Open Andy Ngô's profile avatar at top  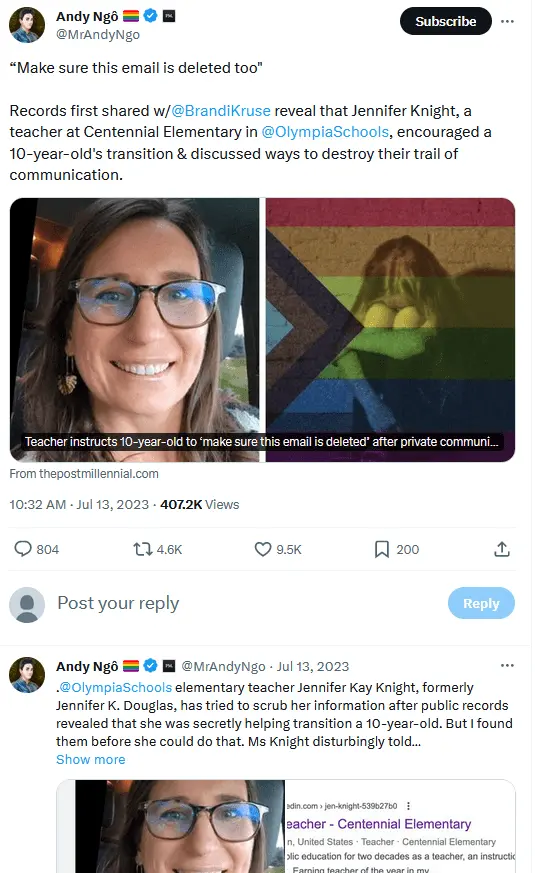point(27,25)
